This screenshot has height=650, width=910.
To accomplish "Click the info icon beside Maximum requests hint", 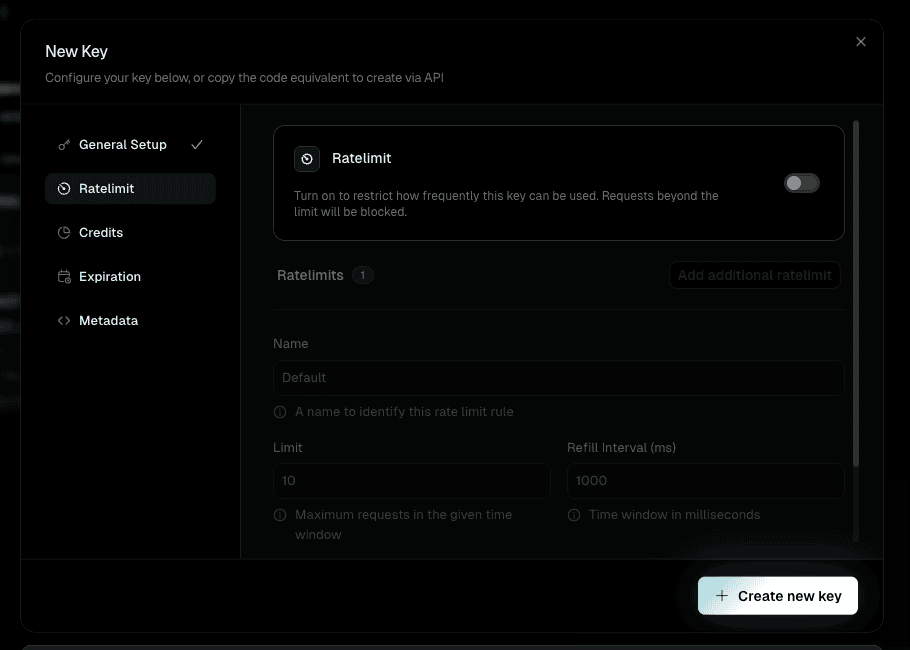I will pos(279,514).
